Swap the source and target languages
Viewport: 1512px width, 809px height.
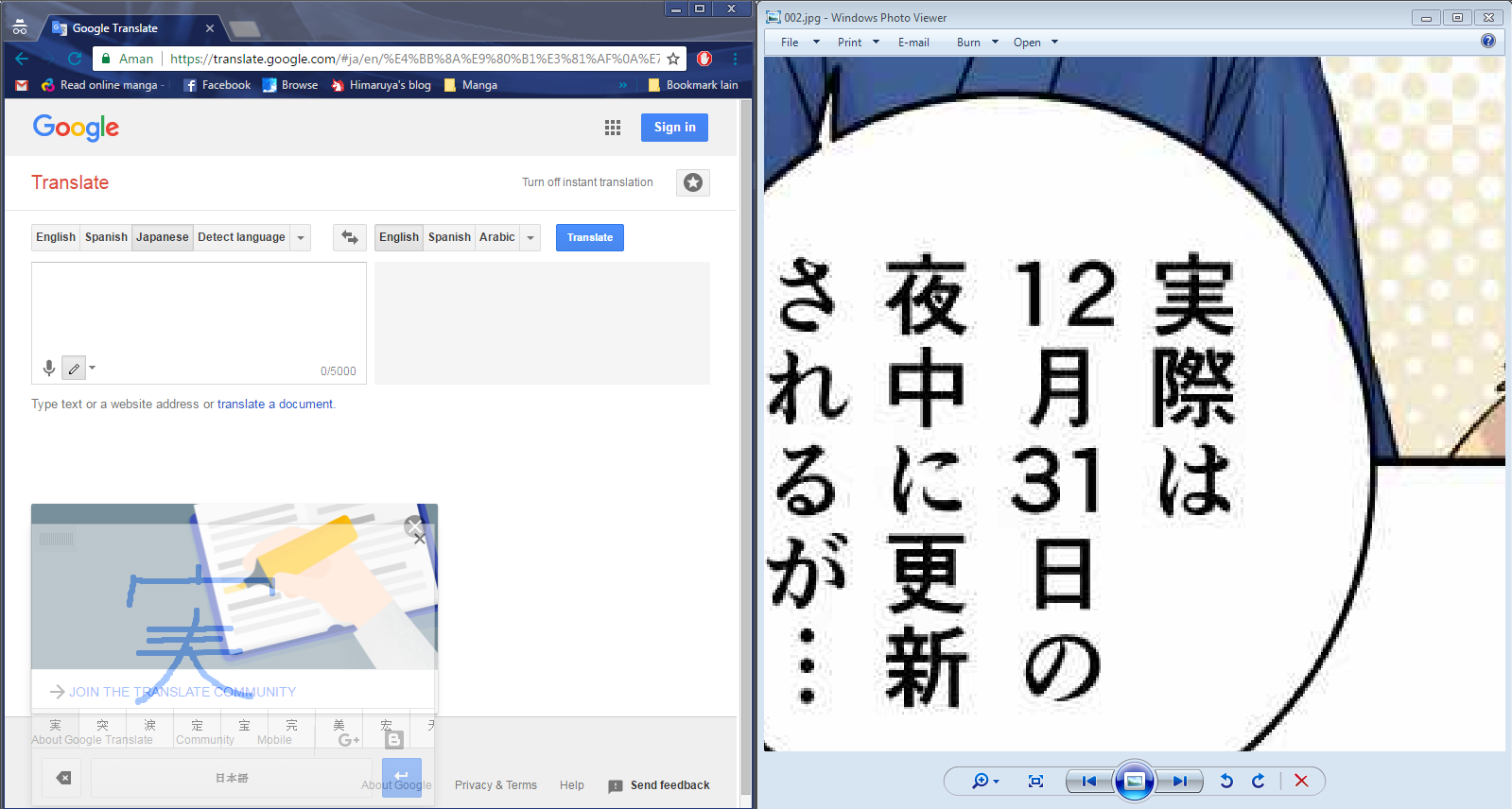tap(350, 237)
